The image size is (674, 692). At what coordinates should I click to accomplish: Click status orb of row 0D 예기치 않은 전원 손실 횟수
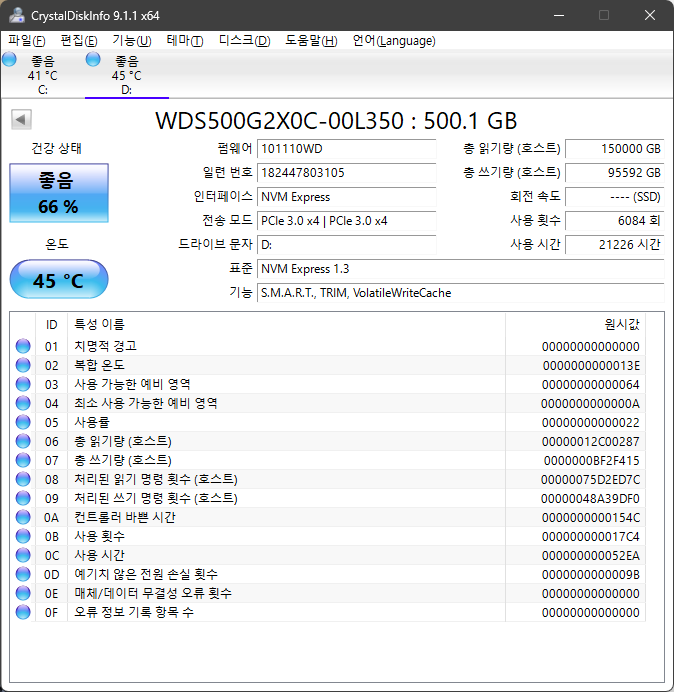click(x=23, y=574)
